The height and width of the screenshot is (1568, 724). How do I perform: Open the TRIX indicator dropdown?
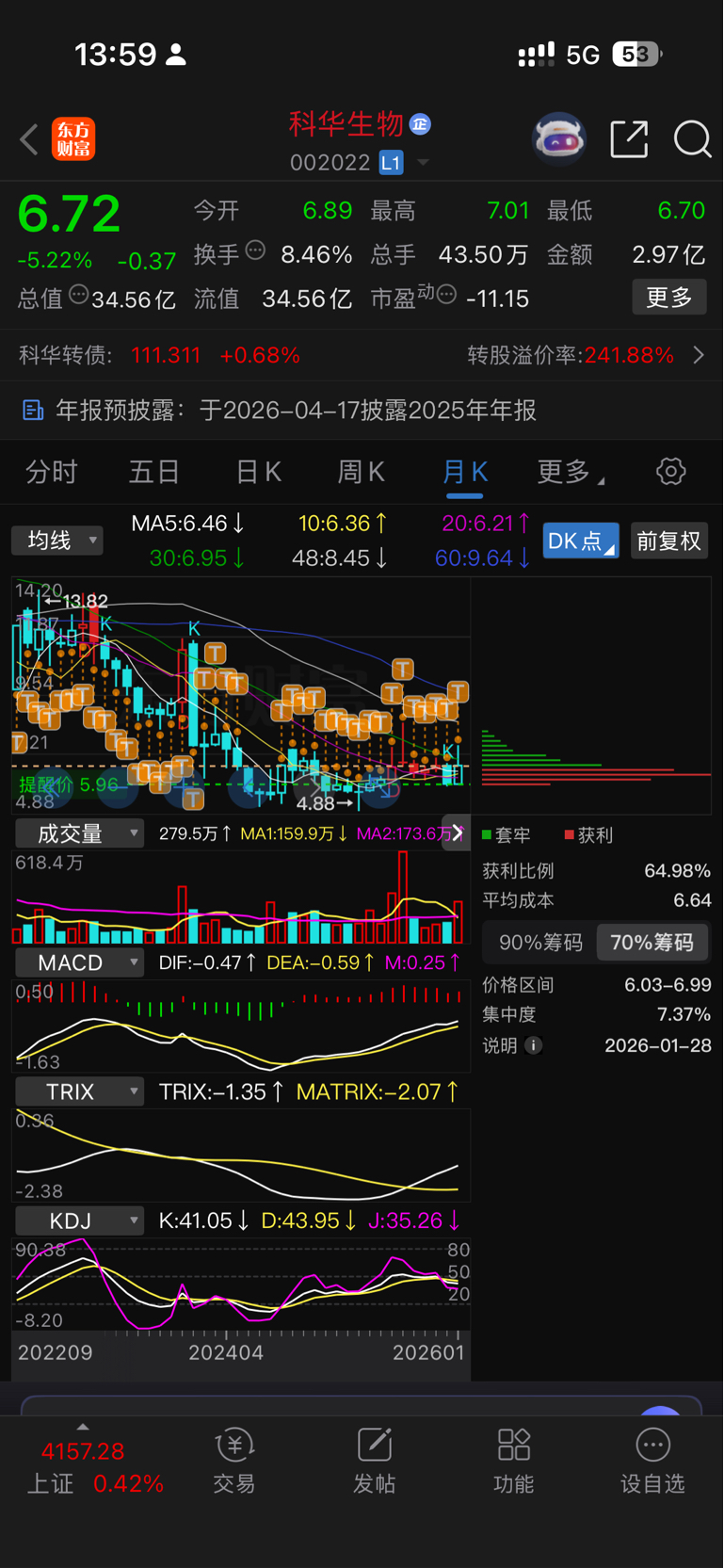pyautogui.click(x=80, y=1091)
